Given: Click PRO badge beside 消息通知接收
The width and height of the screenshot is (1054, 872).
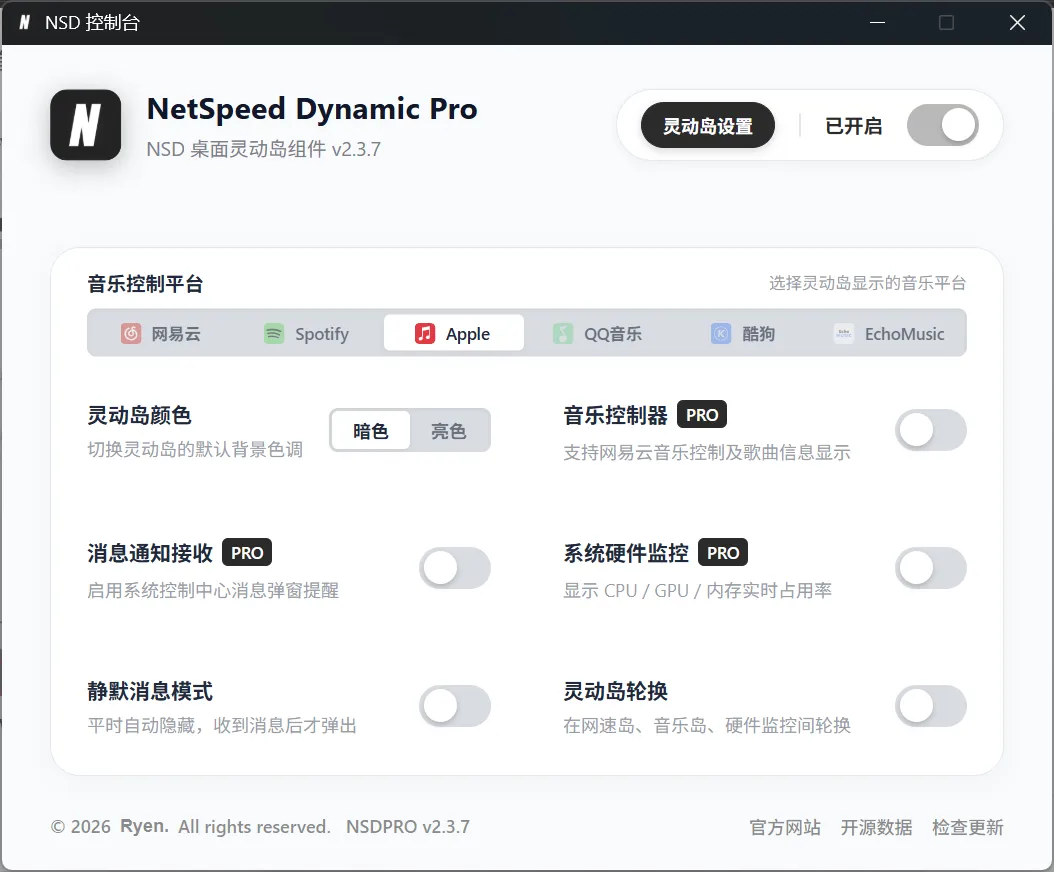Looking at the screenshot, I should [x=247, y=553].
